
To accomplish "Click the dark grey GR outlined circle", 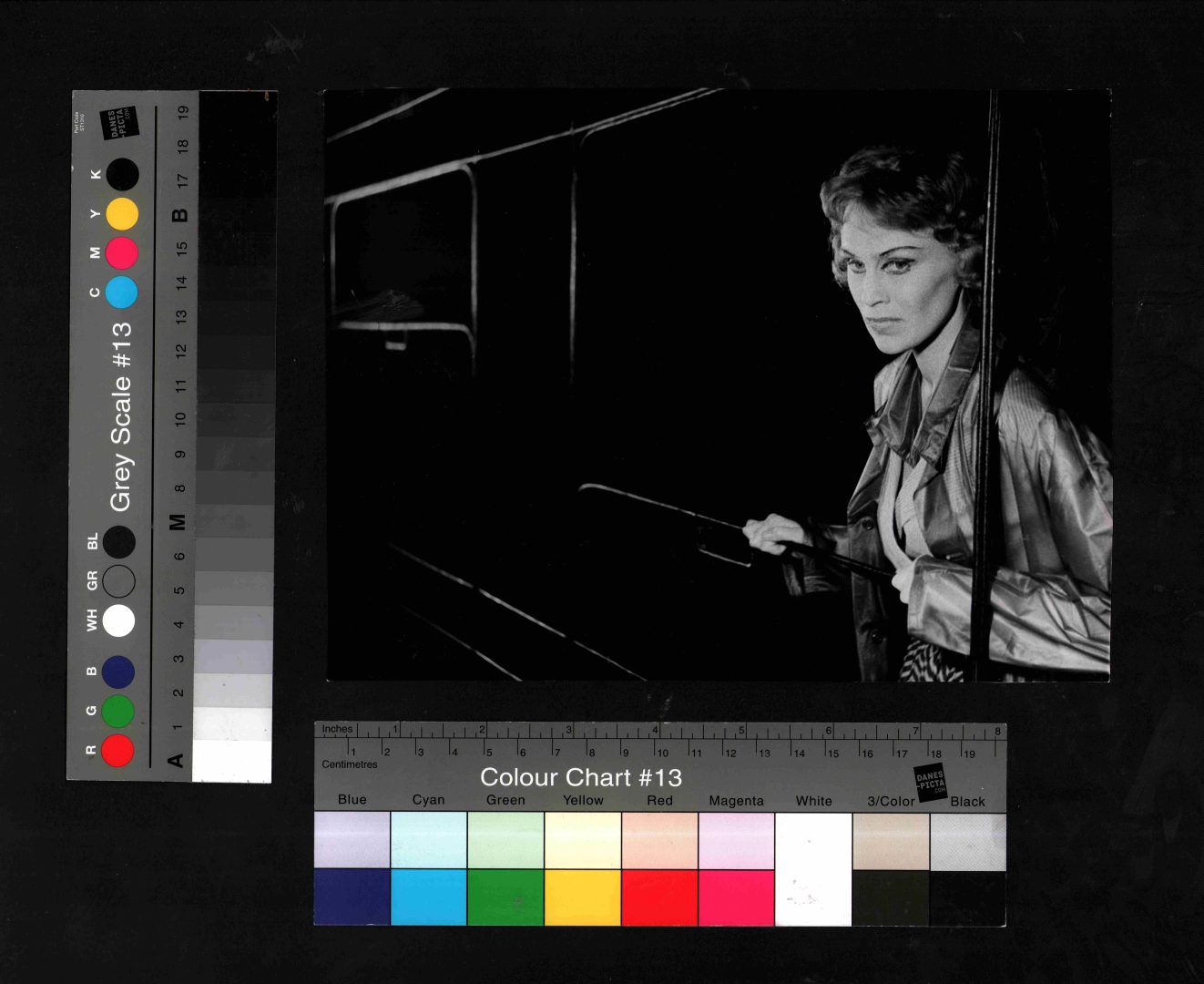I will coord(118,580).
